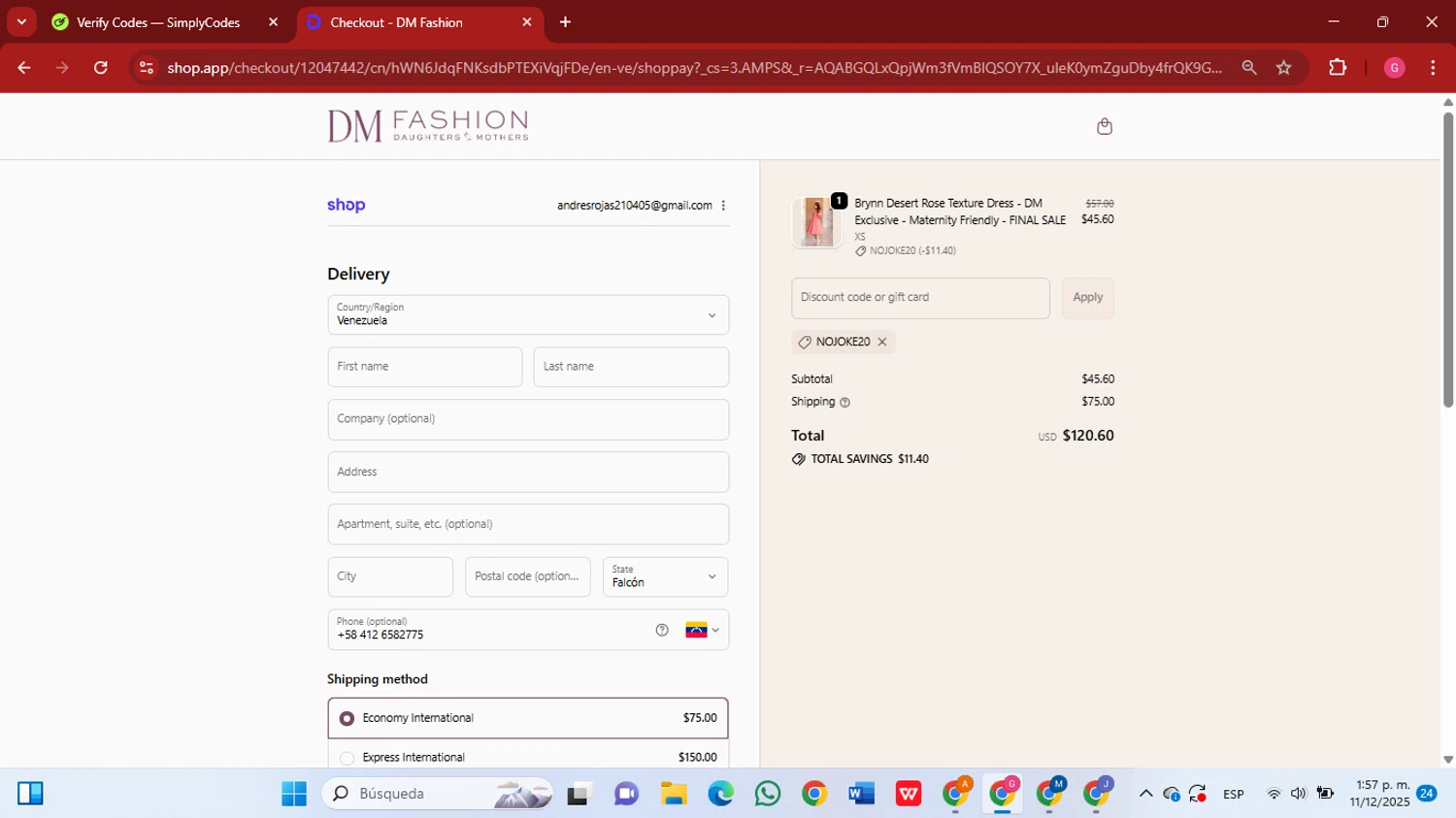Show hidden system tray icons
Image resolution: width=1456 pixels, height=818 pixels.
pos(1145,794)
